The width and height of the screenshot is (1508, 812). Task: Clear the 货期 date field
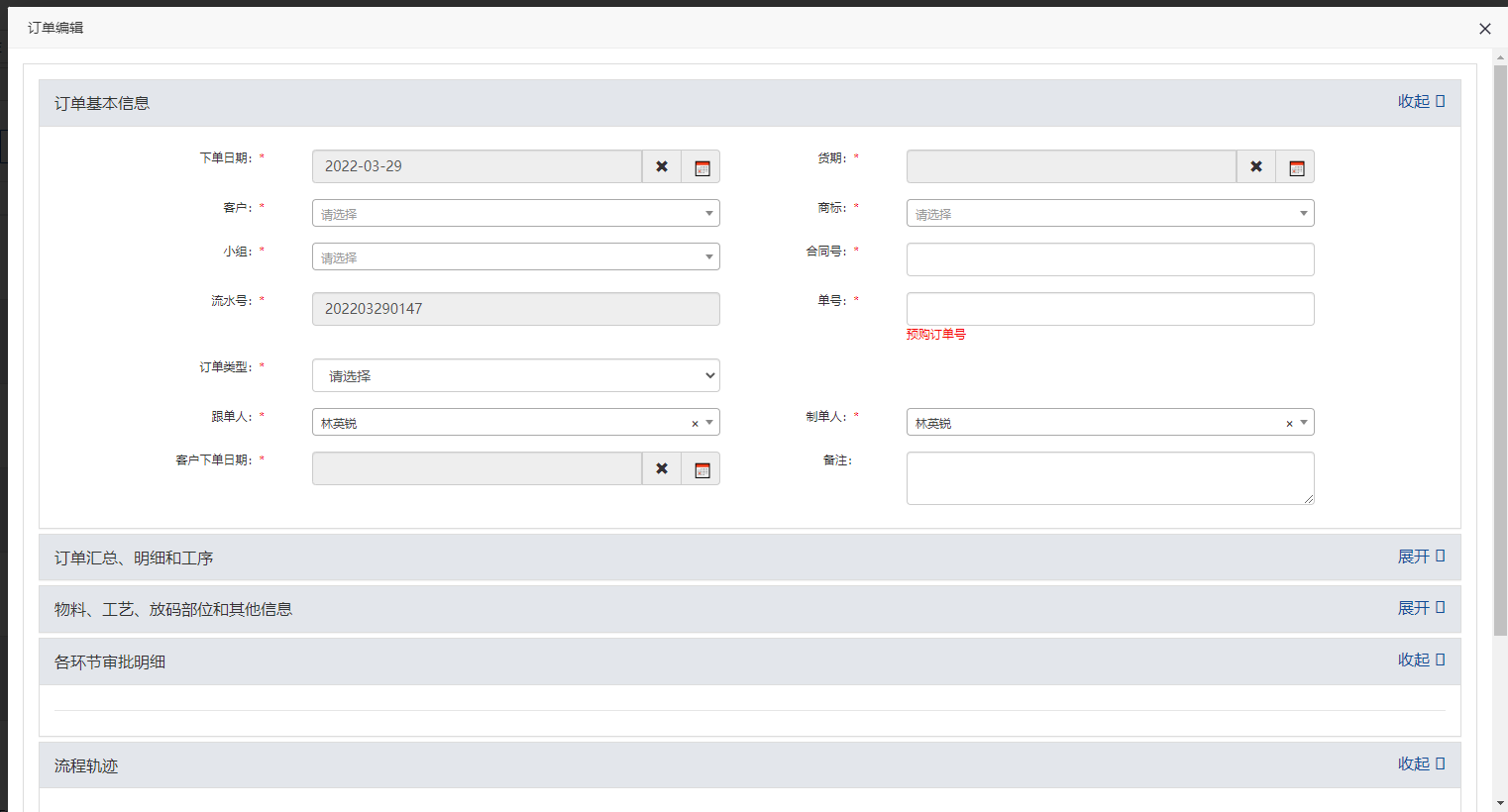click(1256, 166)
